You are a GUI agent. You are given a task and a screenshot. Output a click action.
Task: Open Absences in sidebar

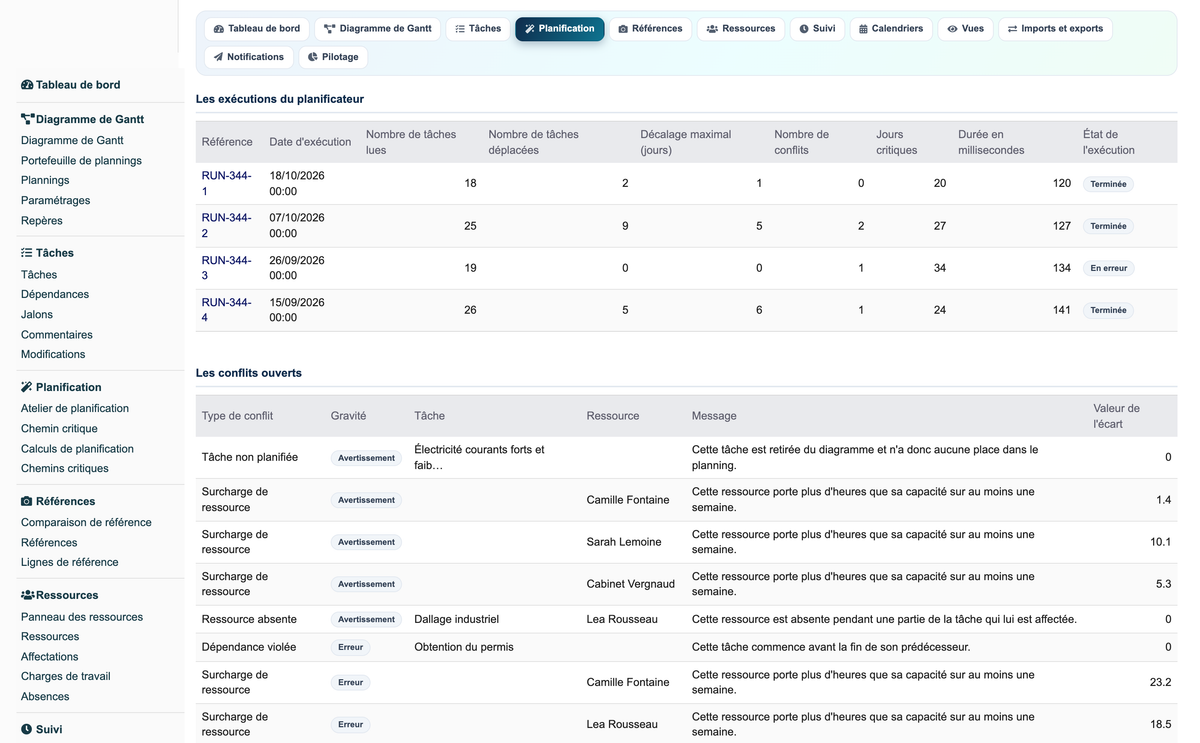(x=45, y=696)
